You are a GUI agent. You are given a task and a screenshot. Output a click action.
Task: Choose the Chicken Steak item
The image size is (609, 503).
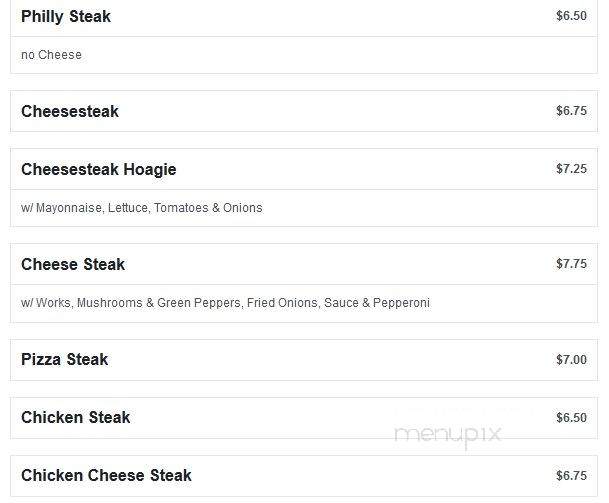[x=76, y=418]
